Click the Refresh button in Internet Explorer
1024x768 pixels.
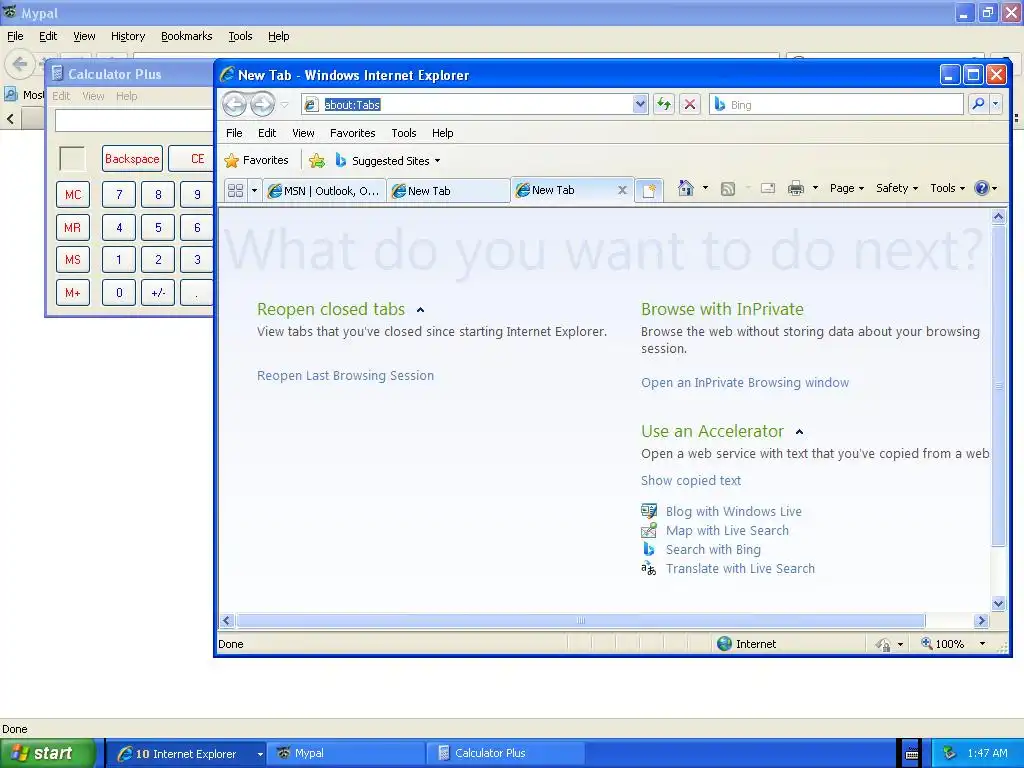click(x=664, y=104)
